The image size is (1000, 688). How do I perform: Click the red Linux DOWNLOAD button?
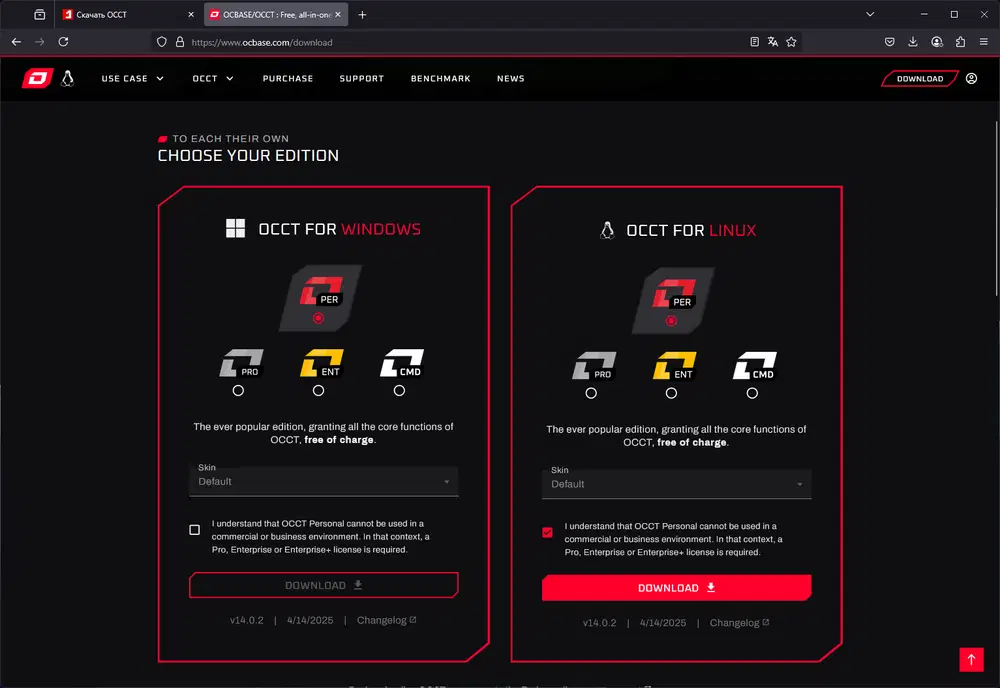pos(676,587)
